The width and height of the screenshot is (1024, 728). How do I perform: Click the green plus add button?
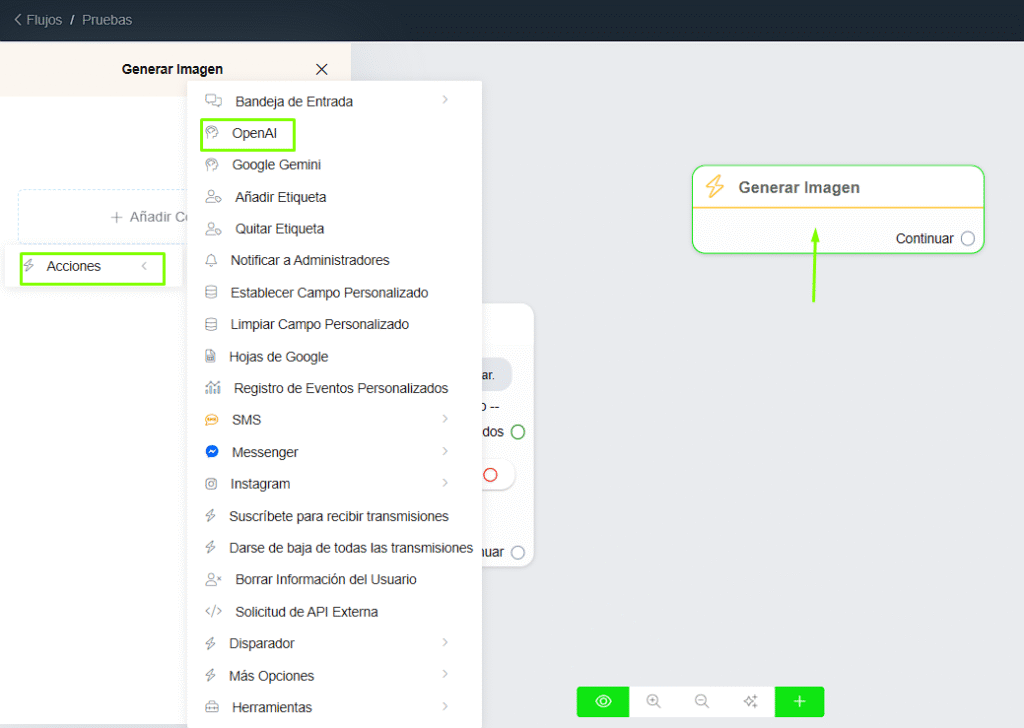click(799, 702)
